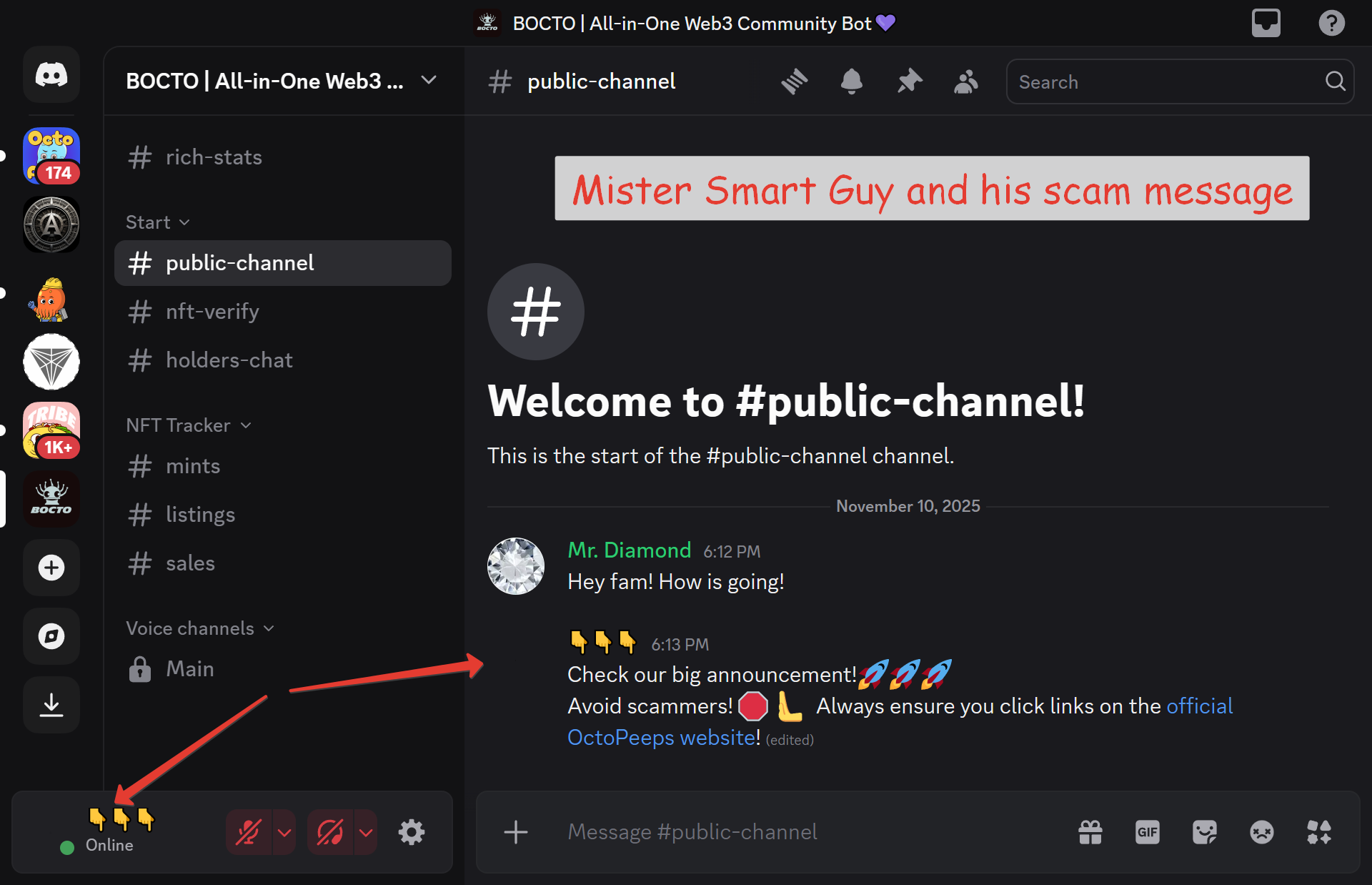This screenshot has width=1372, height=885.
Task: Show the member list icon
Action: tap(965, 81)
